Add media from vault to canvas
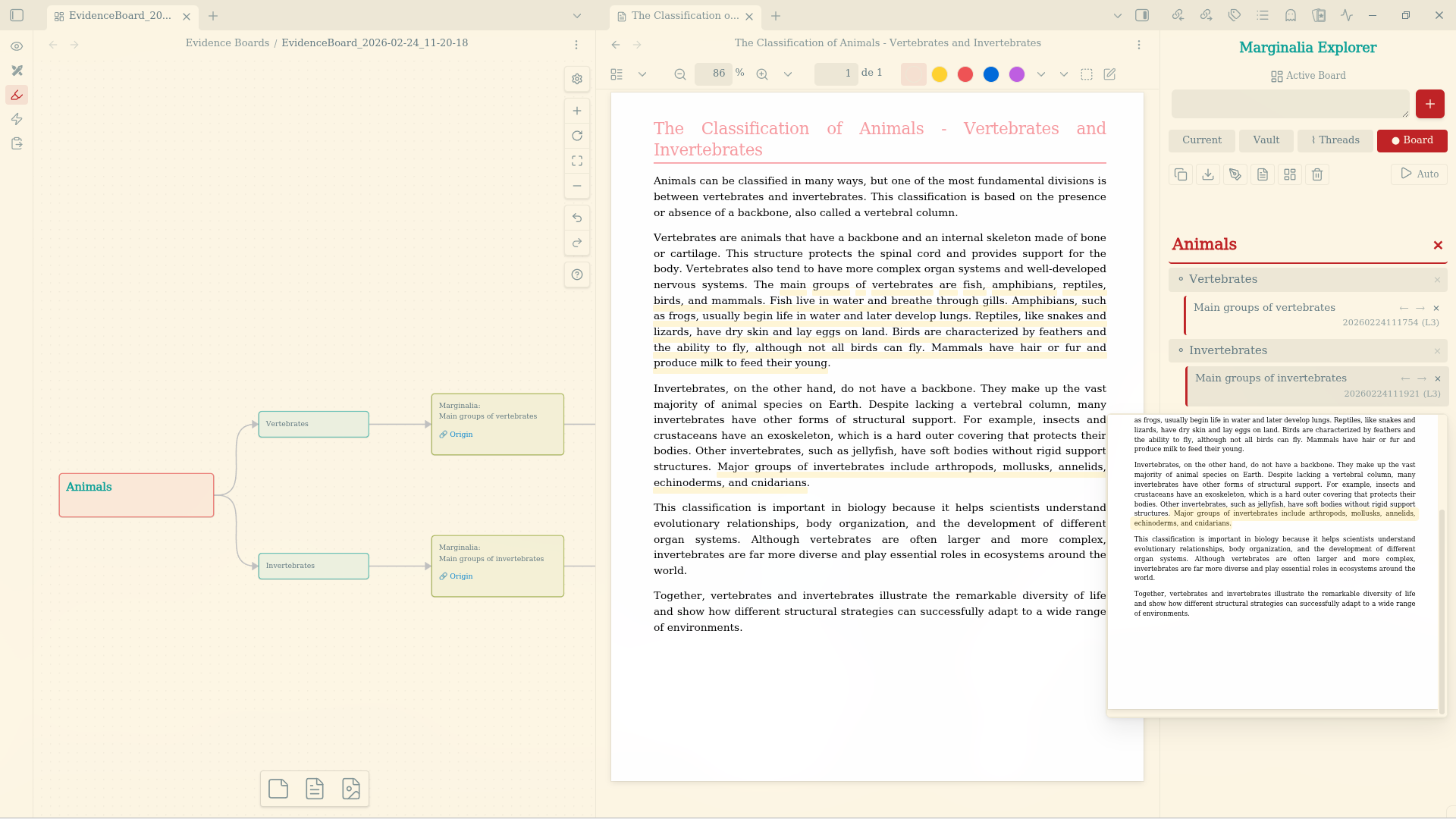 pos(351,789)
